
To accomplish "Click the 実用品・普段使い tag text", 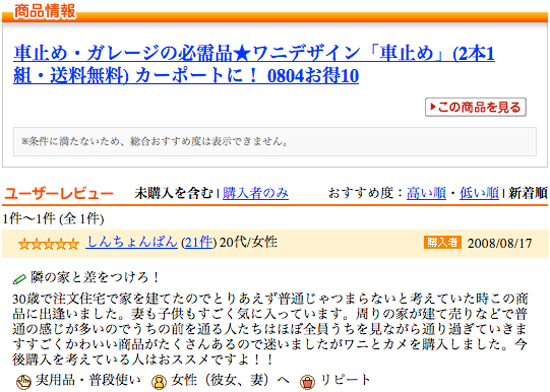I will tap(88, 380).
